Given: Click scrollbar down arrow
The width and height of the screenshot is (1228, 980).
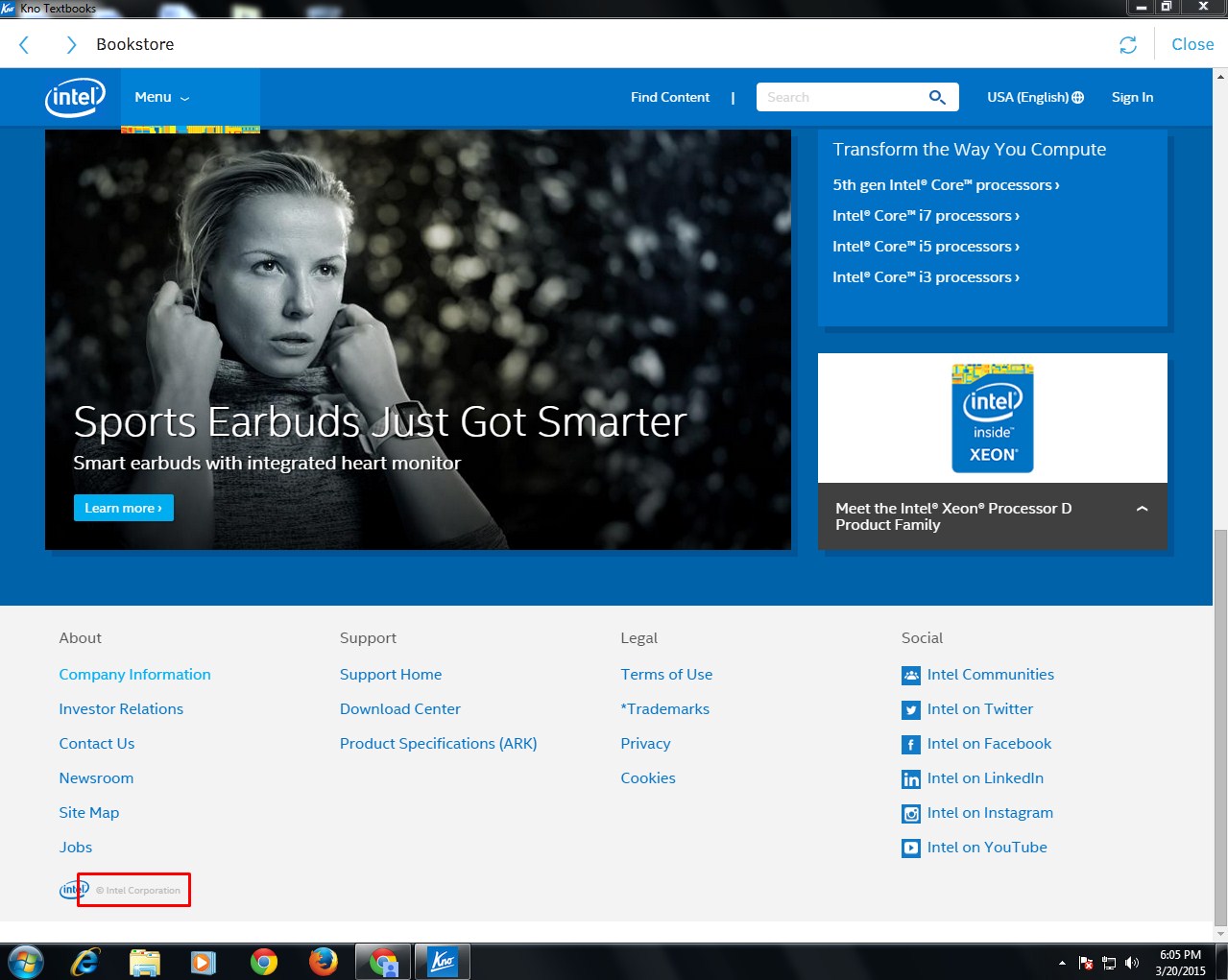Looking at the screenshot, I should (1220, 933).
